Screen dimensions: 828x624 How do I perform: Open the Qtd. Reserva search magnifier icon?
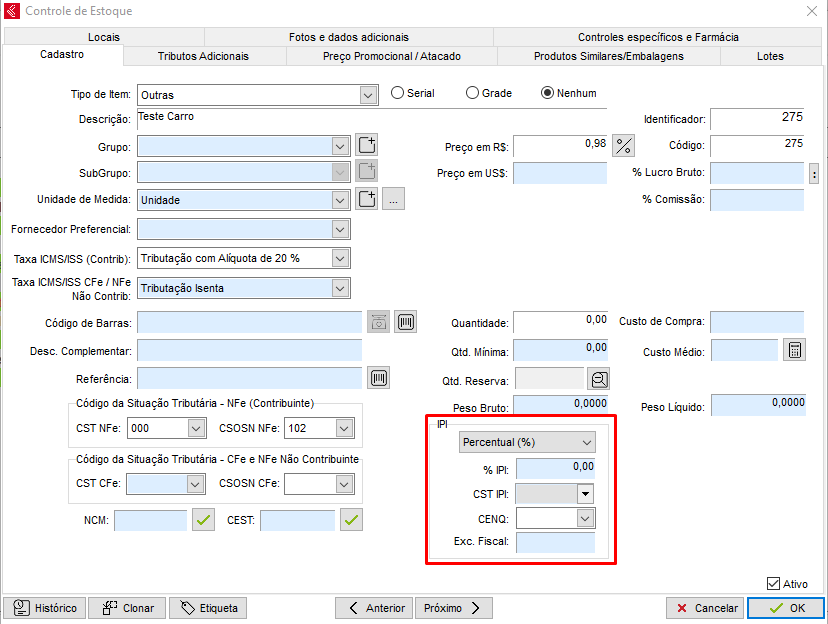click(598, 379)
